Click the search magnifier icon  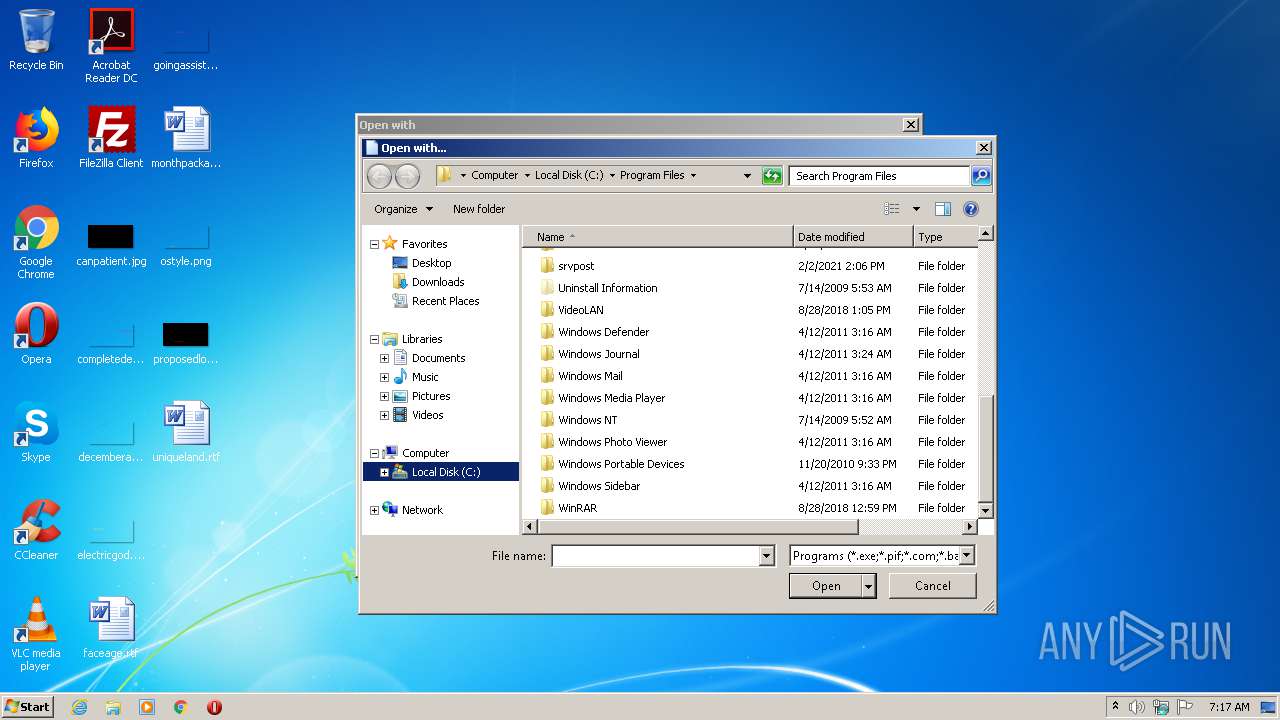tap(981, 176)
